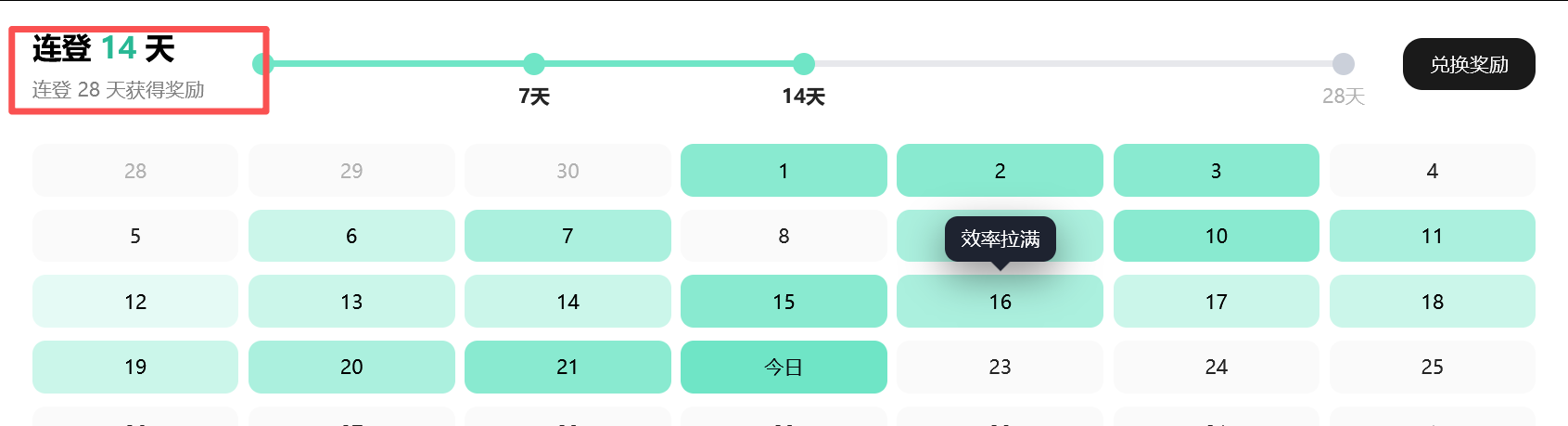Click the 28天 progress milestone dot
Image resolution: width=1568 pixels, height=426 pixels.
pyautogui.click(x=1344, y=64)
